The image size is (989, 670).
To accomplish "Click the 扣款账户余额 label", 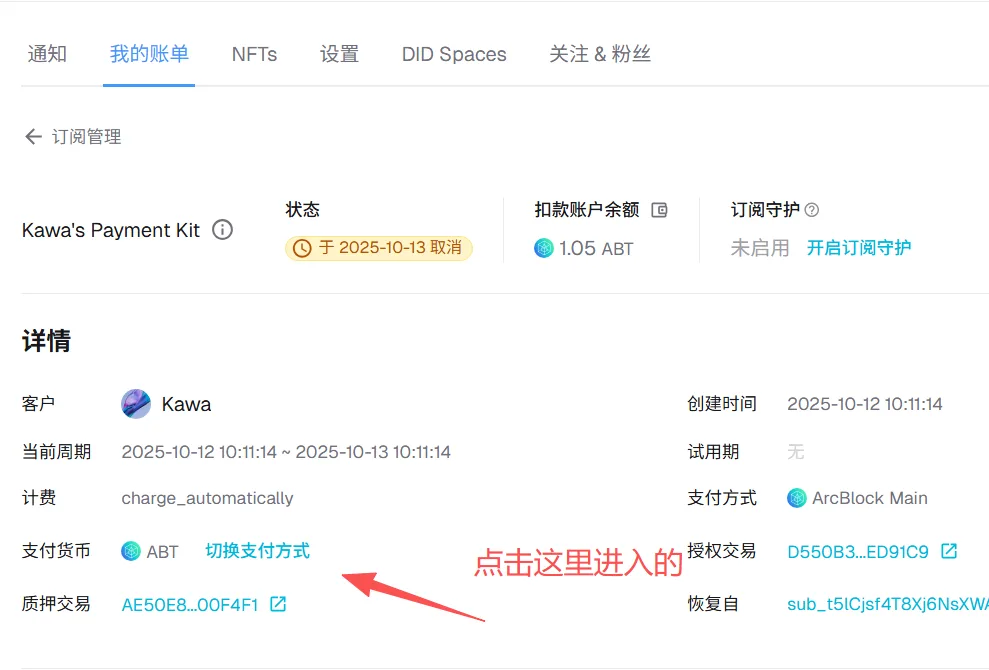I will [587, 210].
